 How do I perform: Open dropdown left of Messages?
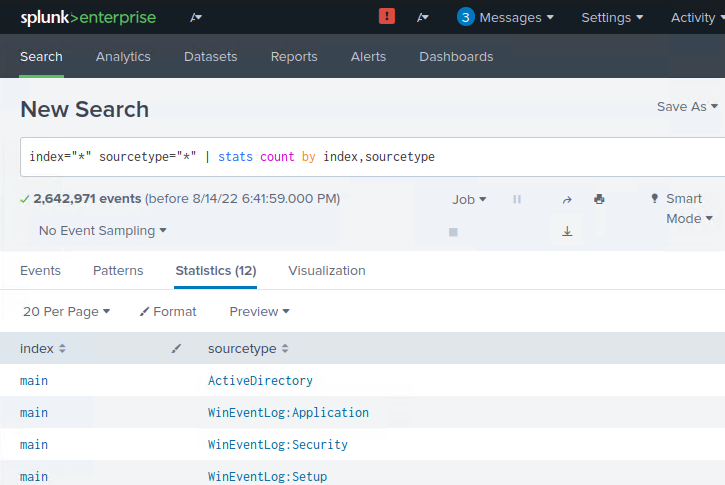pyautogui.click(x=423, y=18)
